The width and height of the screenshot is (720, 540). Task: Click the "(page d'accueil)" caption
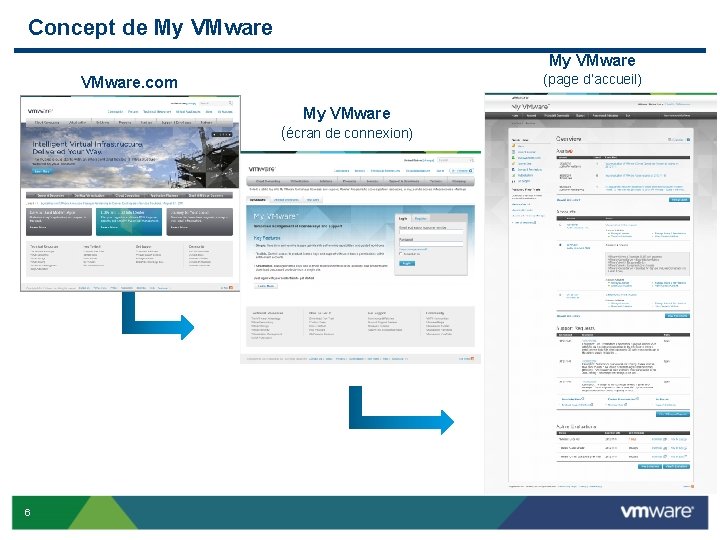click(592, 79)
